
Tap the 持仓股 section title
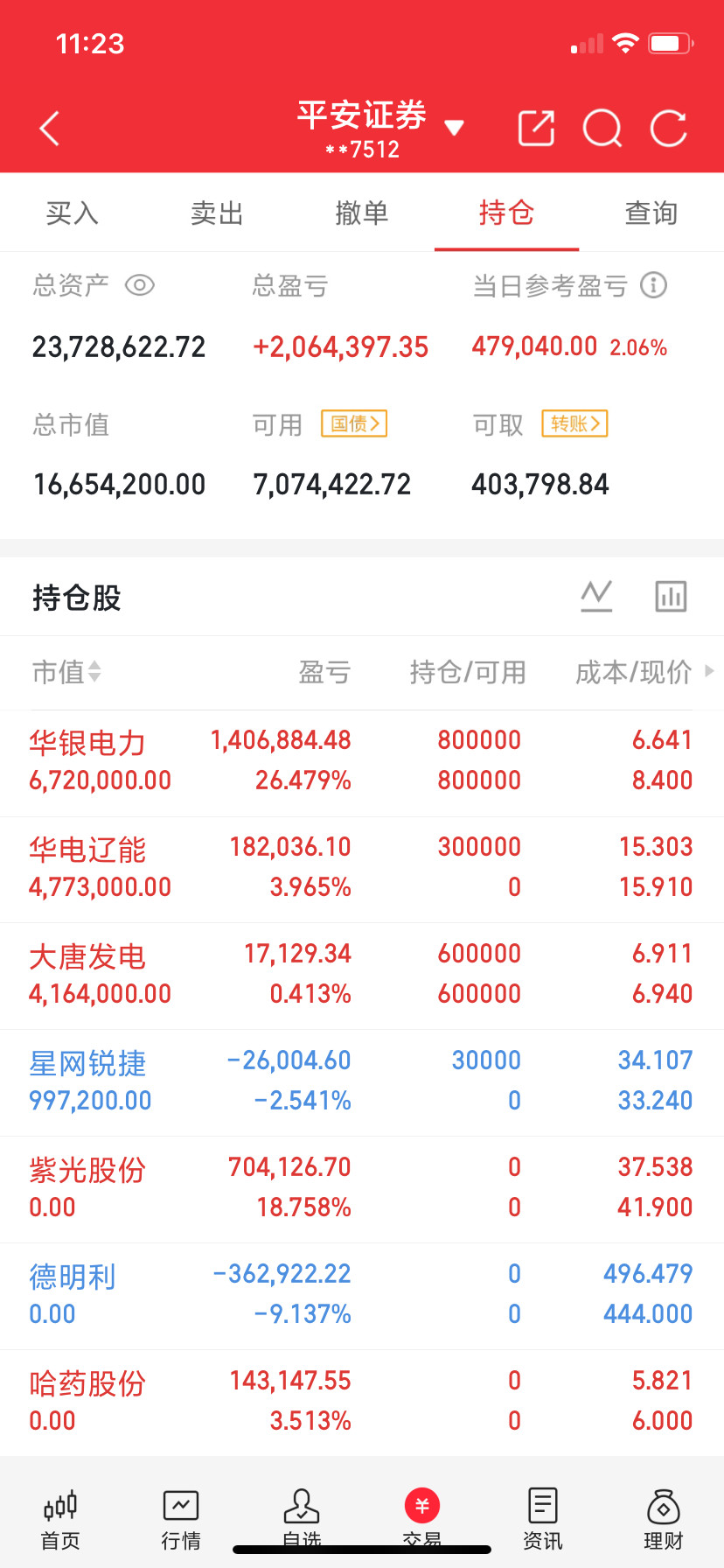coord(77,598)
